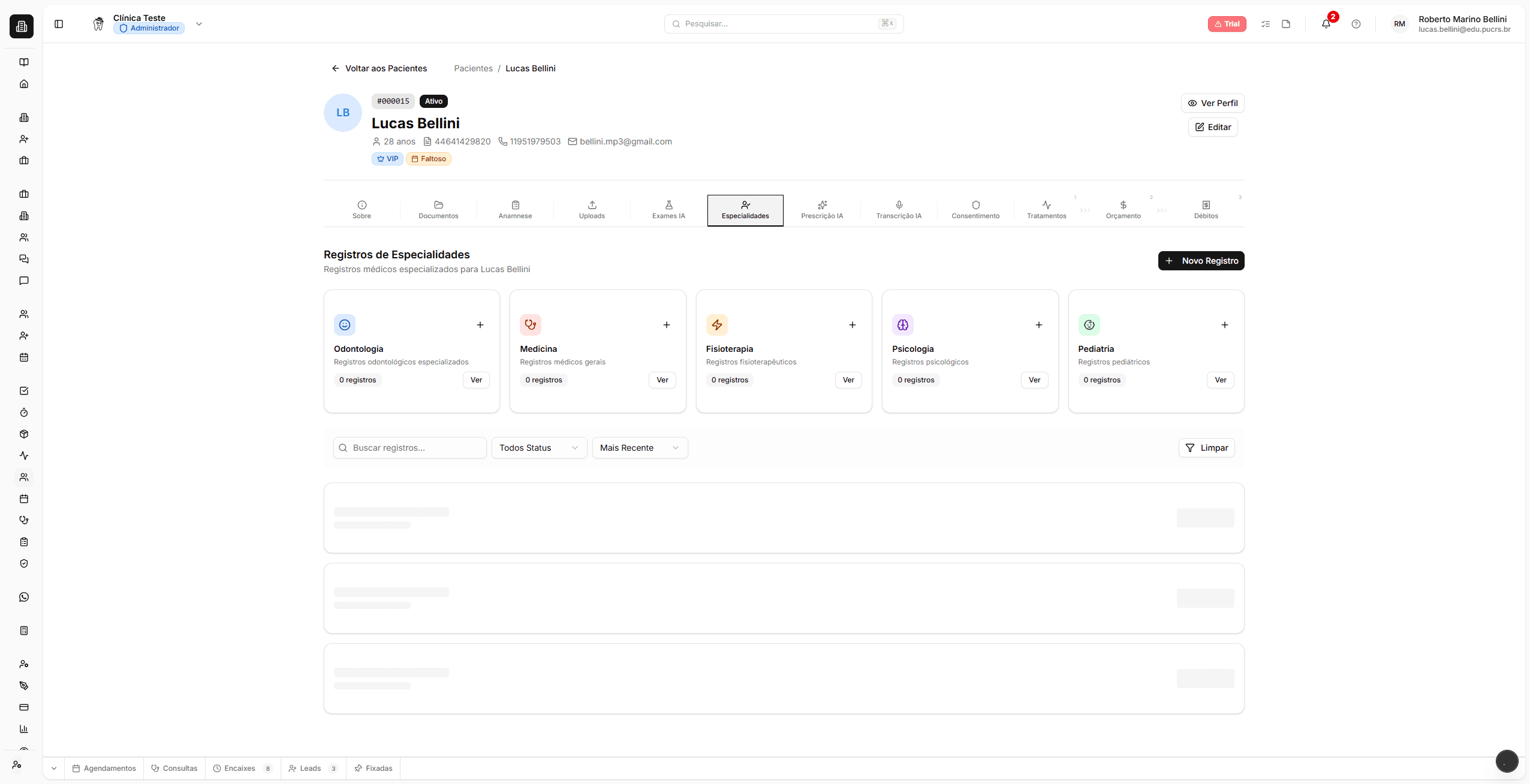Click the Novo Registro button

(1201, 261)
